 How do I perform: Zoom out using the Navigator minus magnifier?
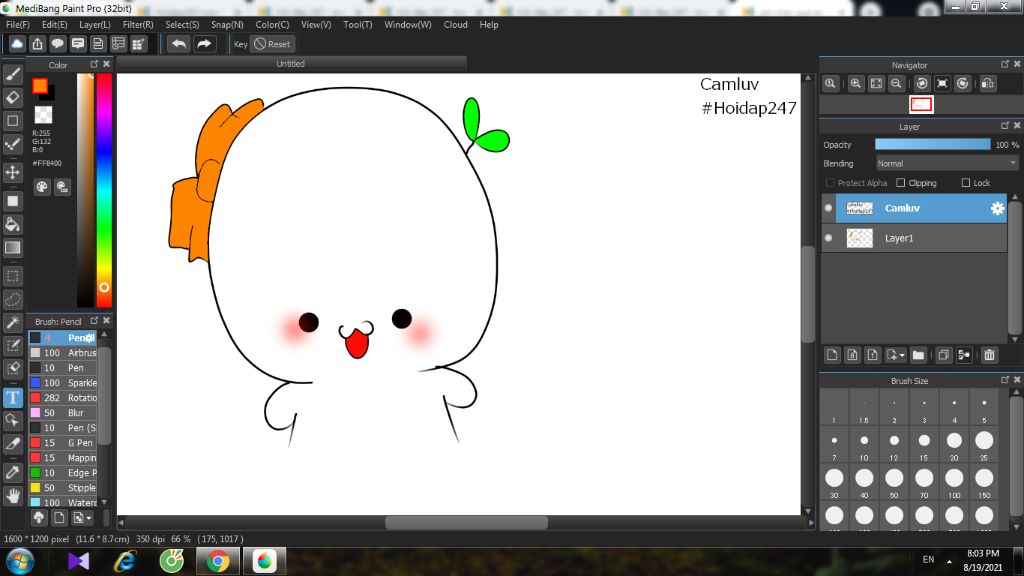pyautogui.click(x=896, y=84)
